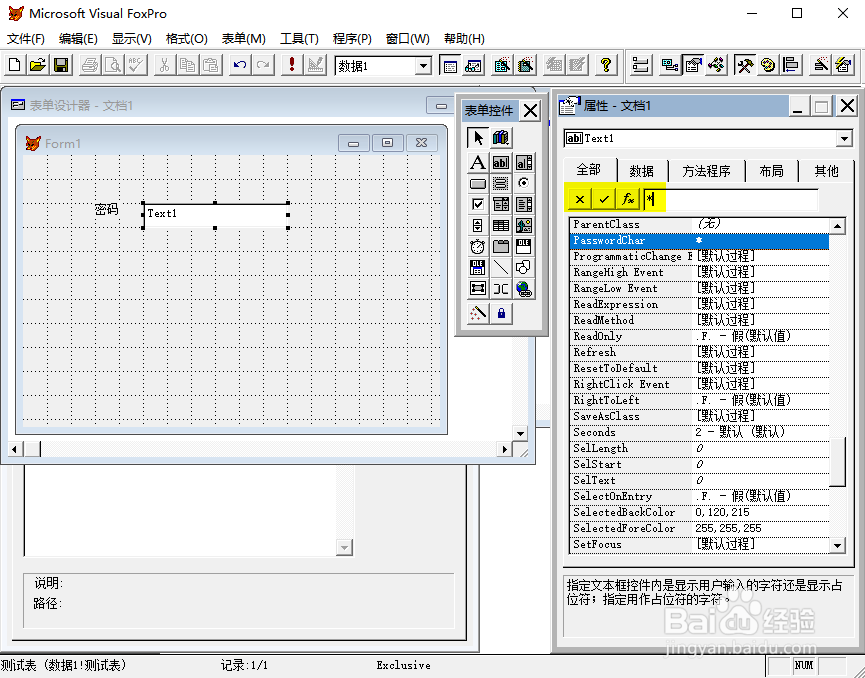The image size is (865, 678).
Task: Select the Image control tool
Action: [x=524, y=226]
